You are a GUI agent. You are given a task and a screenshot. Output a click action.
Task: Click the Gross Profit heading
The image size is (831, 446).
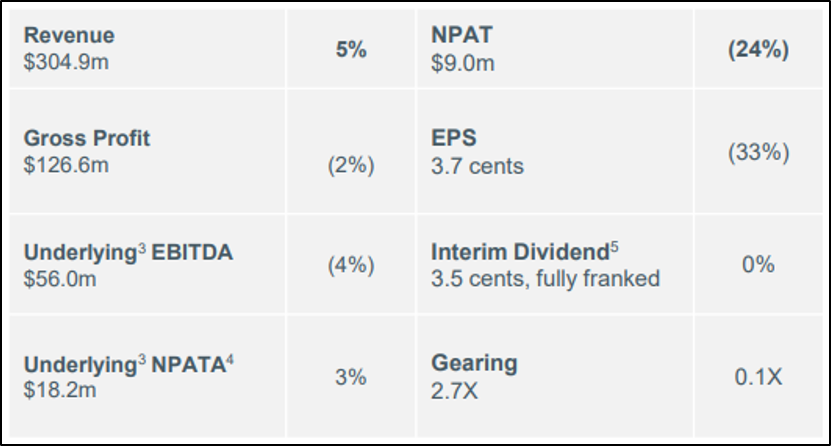pos(87,138)
